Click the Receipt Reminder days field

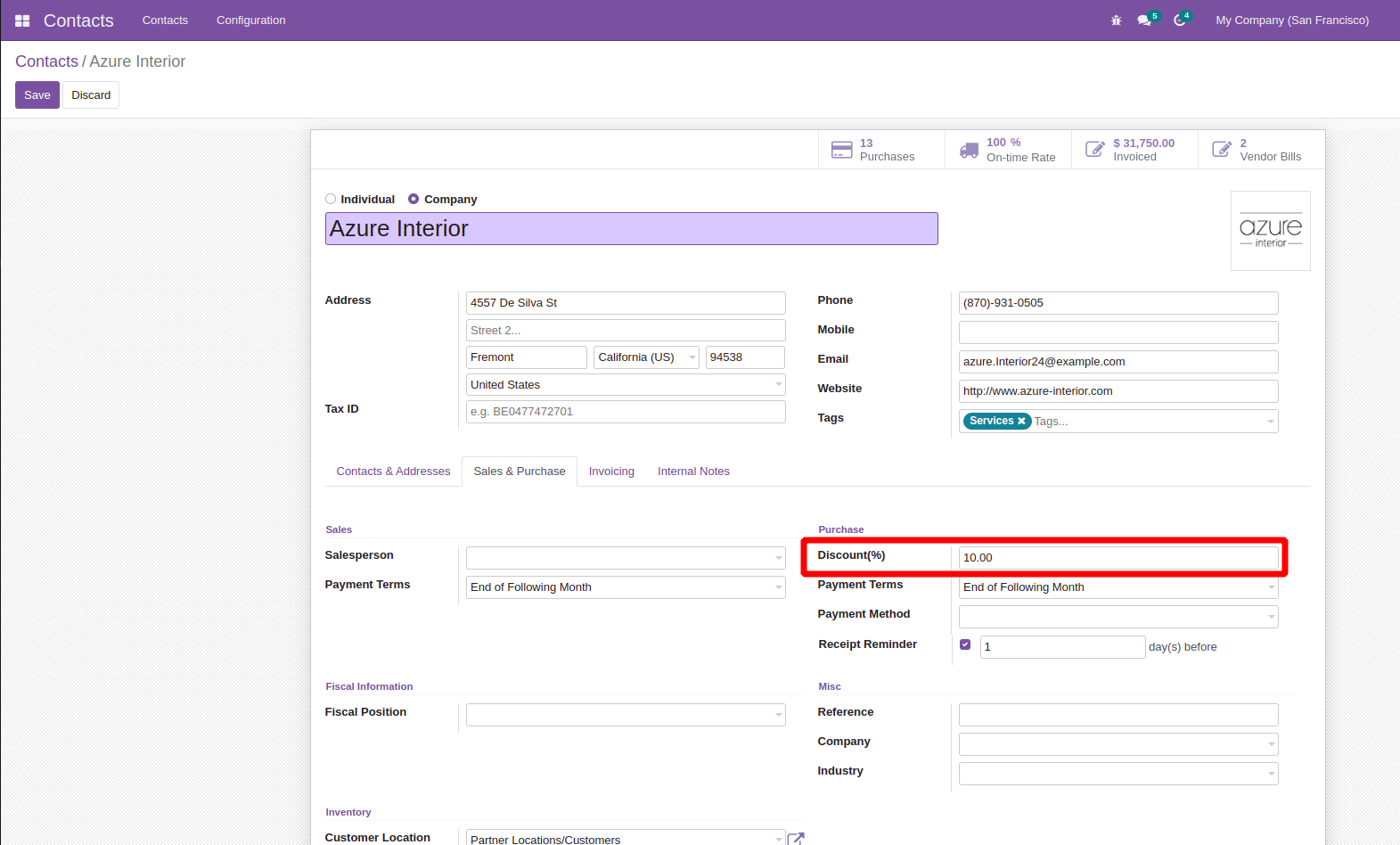click(1062, 647)
